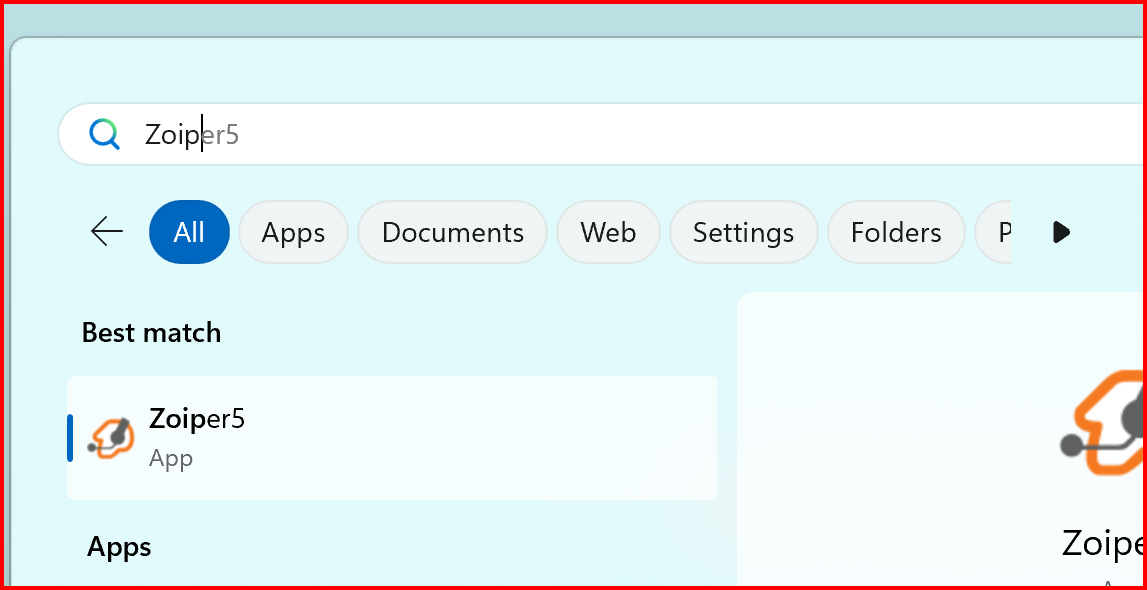The width and height of the screenshot is (1147, 590).
Task: Switch to the Web filter tab
Action: pos(608,232)
